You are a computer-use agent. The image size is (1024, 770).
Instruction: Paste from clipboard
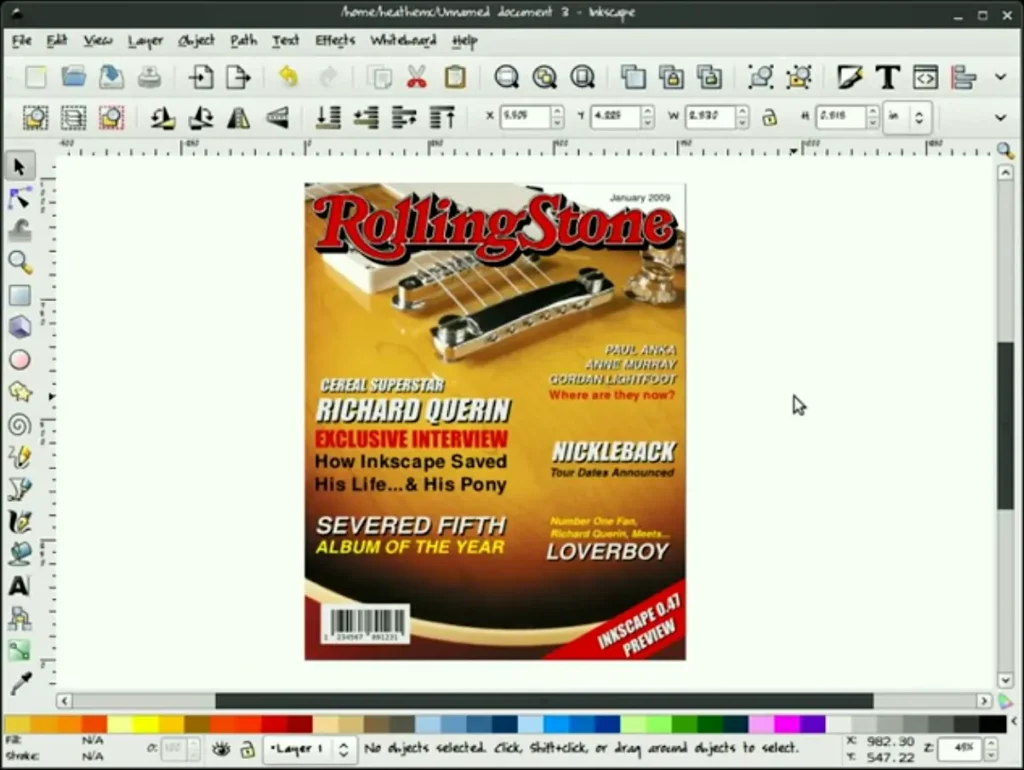pos(455,77)
